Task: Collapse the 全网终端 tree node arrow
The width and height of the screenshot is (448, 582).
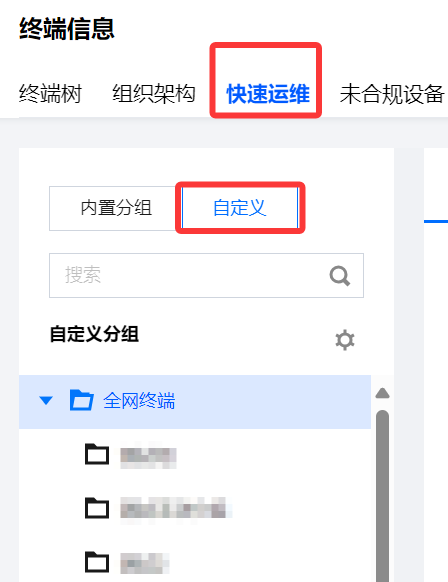Action: point(46,400)
